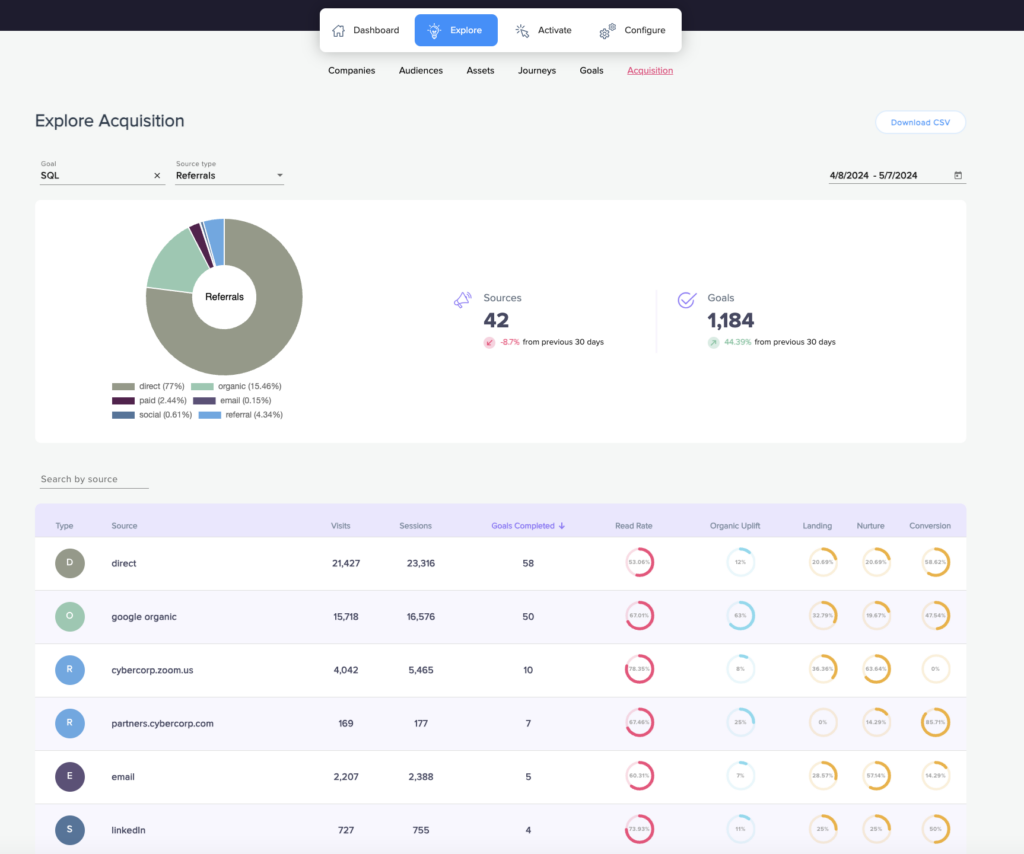Click the direct source D avatar
This screenshot has width=1024, height=854.
[x=70, y=563]
